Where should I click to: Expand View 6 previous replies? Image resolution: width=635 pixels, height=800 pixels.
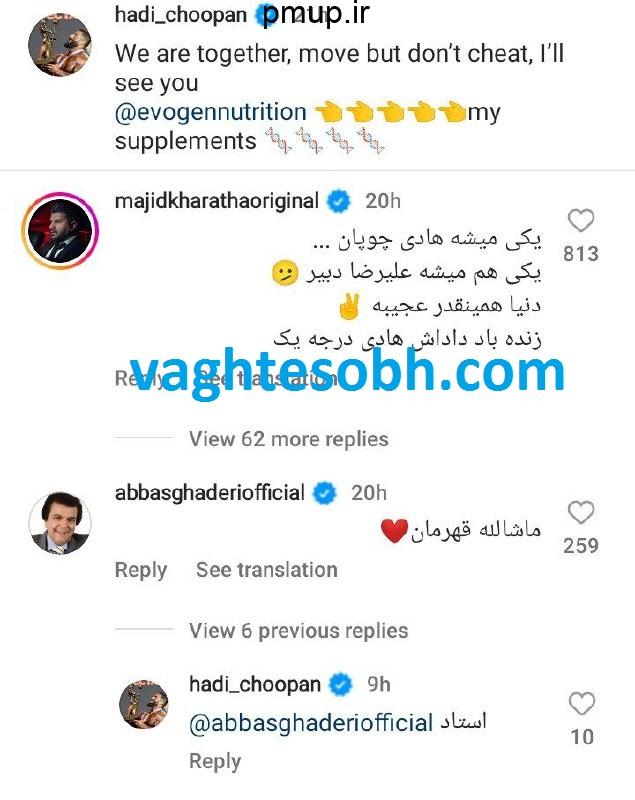[x=298, y=631]
